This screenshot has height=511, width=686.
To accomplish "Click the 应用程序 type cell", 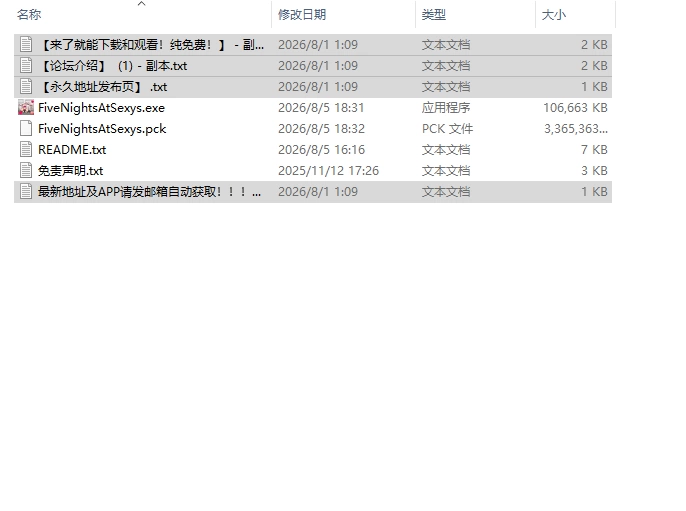I will (446, 108).
